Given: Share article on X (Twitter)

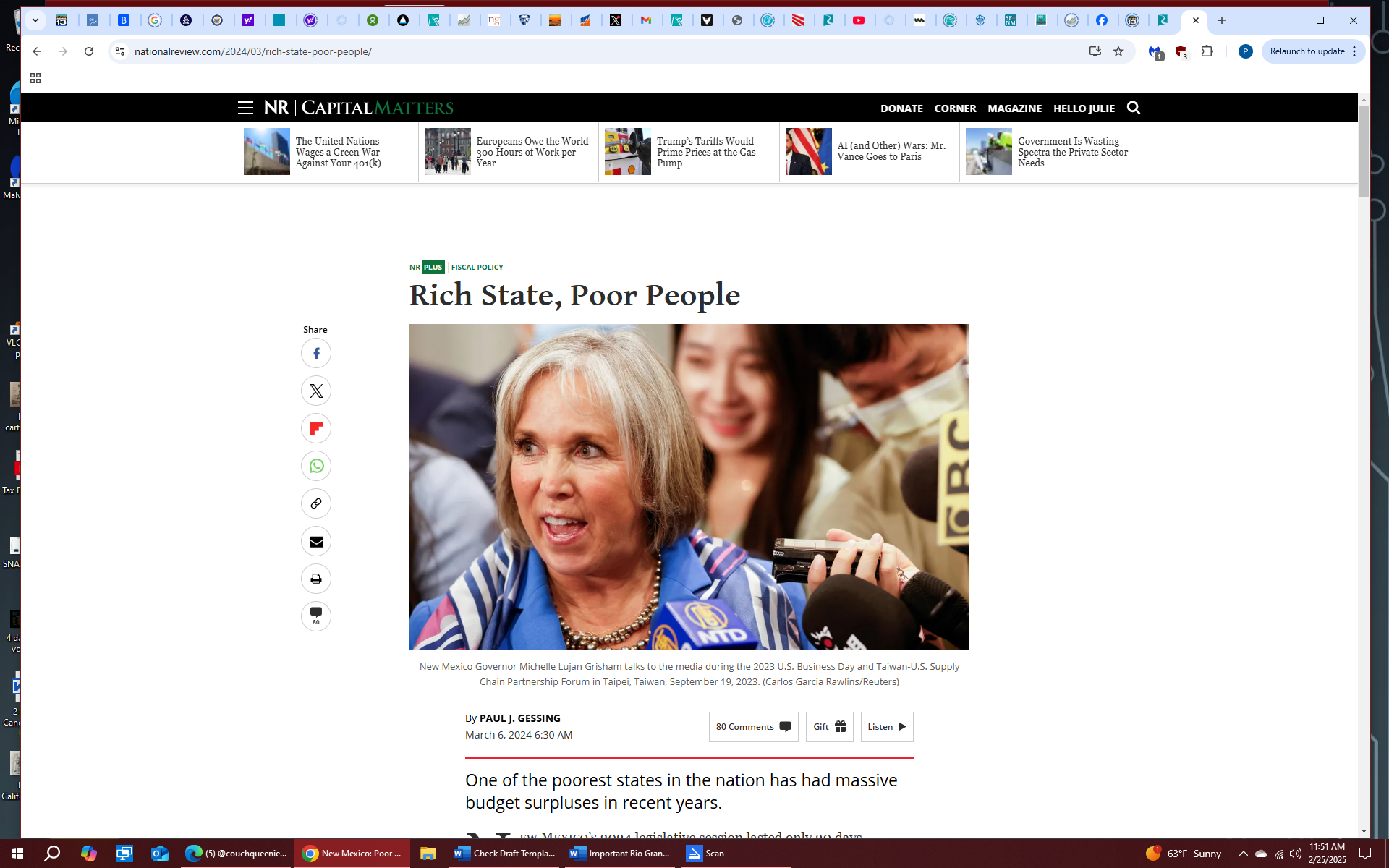Looking at the screenshot, I should (x=316, y=391).
